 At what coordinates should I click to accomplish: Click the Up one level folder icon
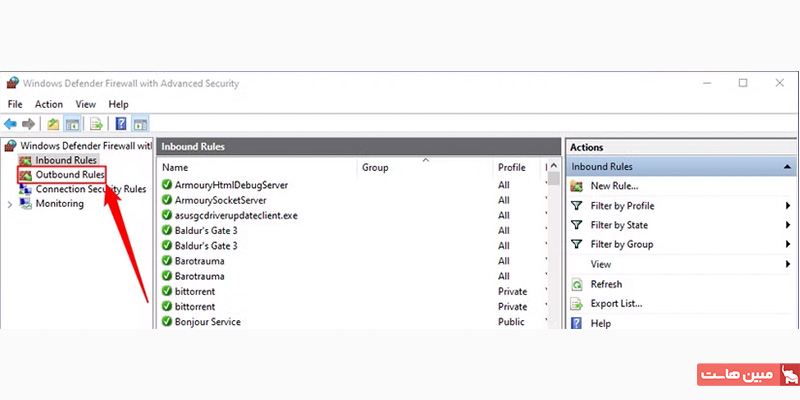point(53,123)
